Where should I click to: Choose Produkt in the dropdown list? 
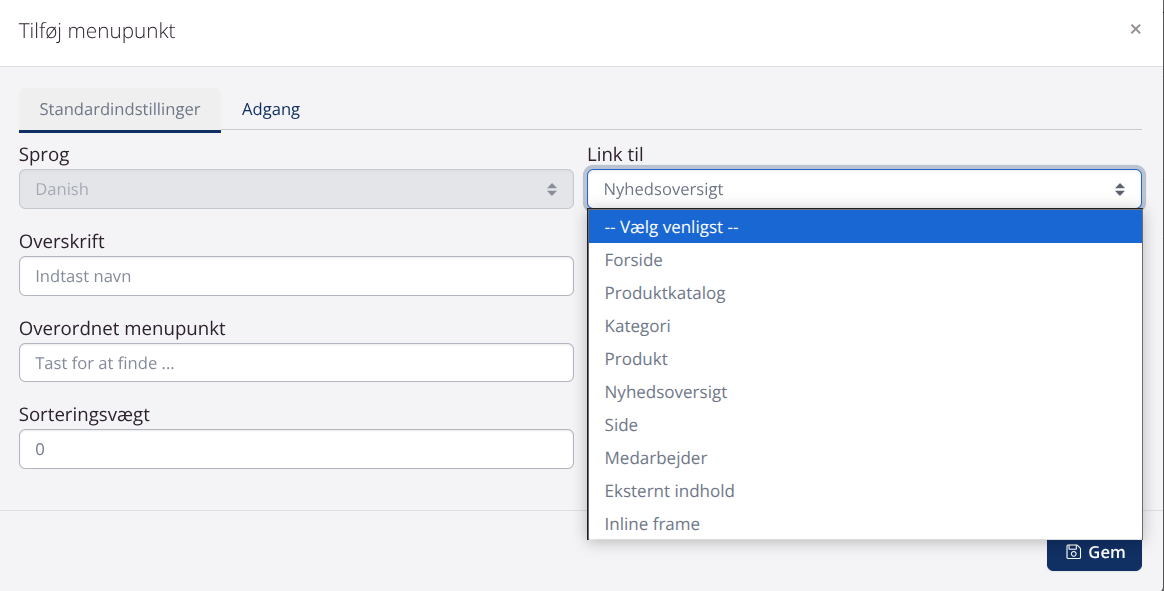pos(636,359)
